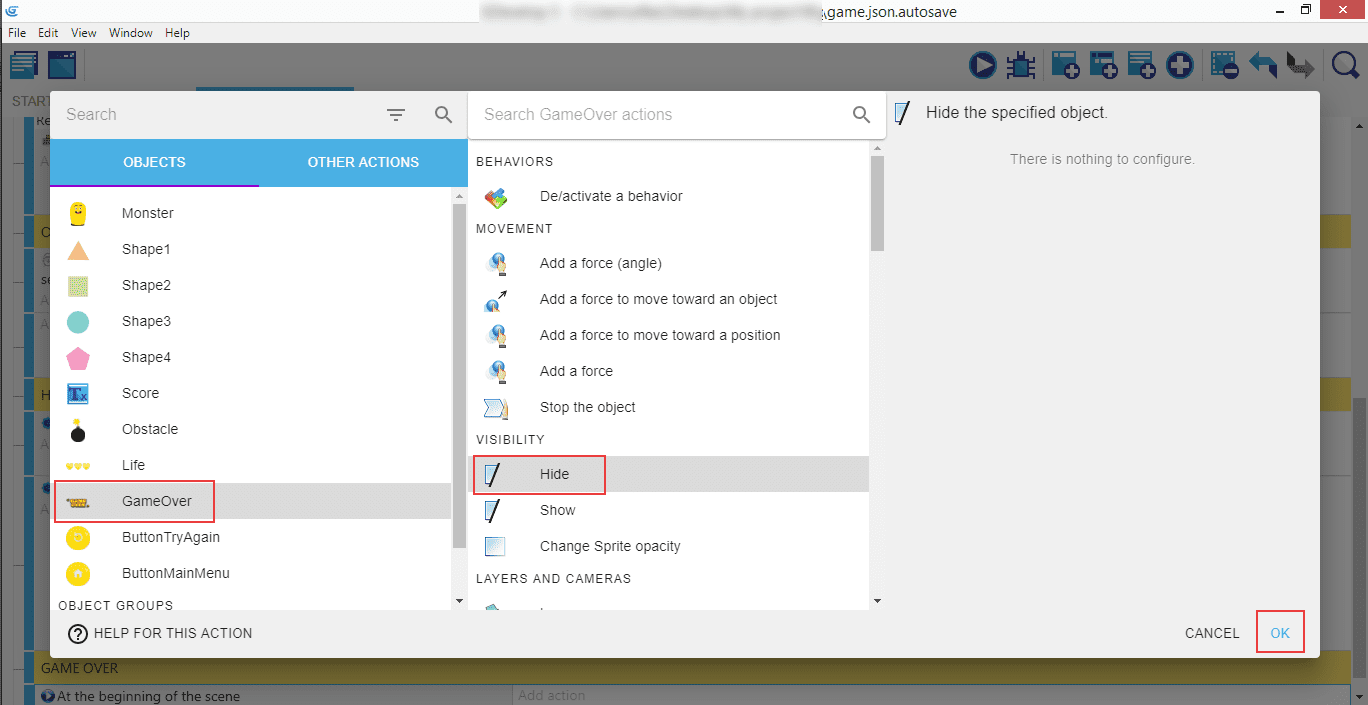Choose the Show visibility action
Viewport: 1368px width, 705px height.
coord(557,510)
